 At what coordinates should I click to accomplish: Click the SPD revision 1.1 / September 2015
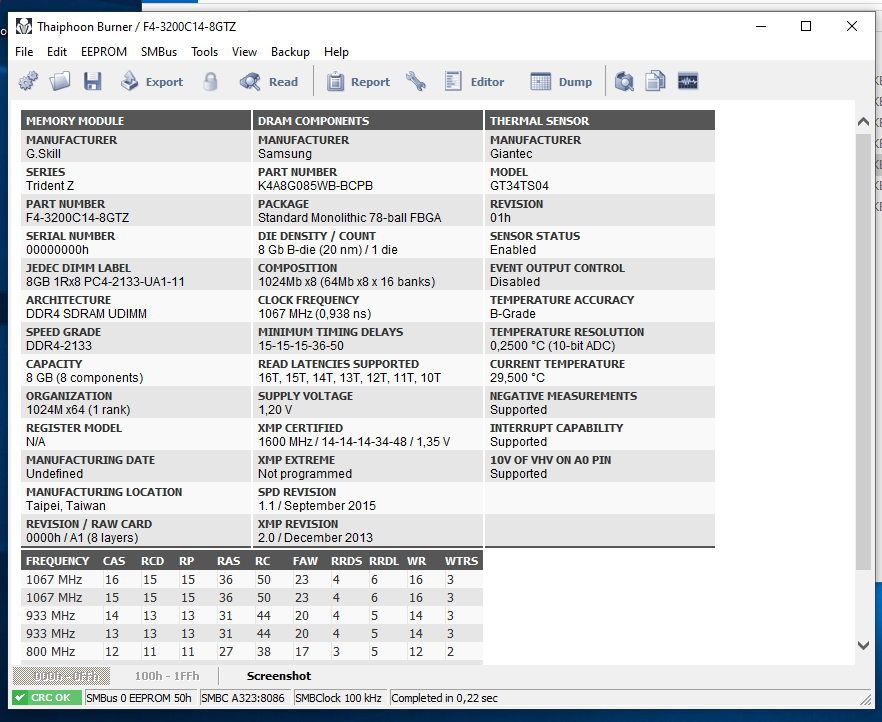click(x=317, y=506)
